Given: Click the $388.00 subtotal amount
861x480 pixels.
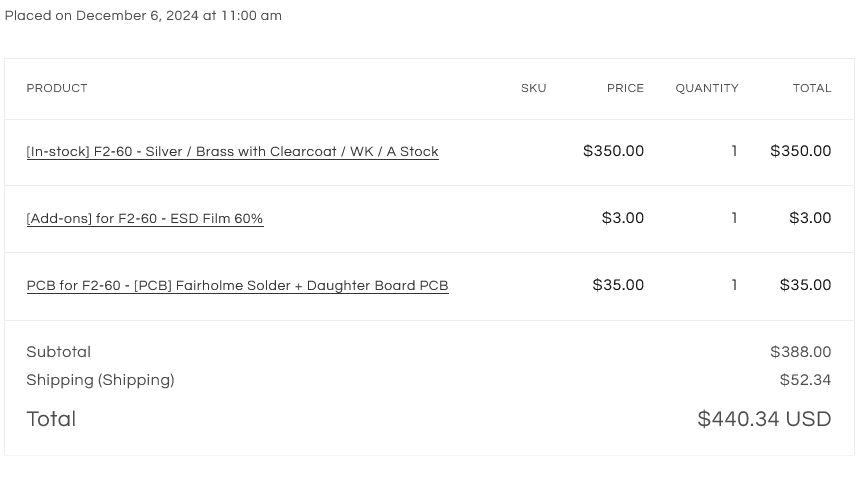Looking at the screenshot, I should pos(800,352).
